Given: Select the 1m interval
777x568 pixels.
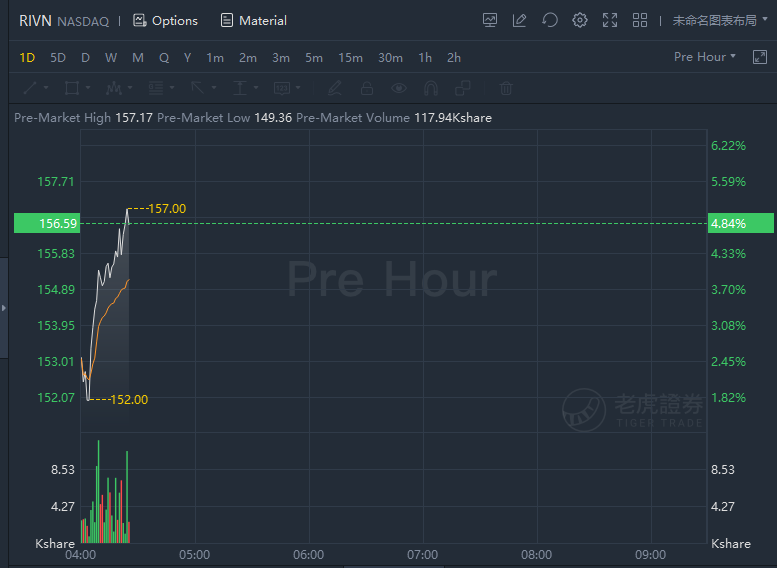Looking at the screenshot, I should [215, 58].
